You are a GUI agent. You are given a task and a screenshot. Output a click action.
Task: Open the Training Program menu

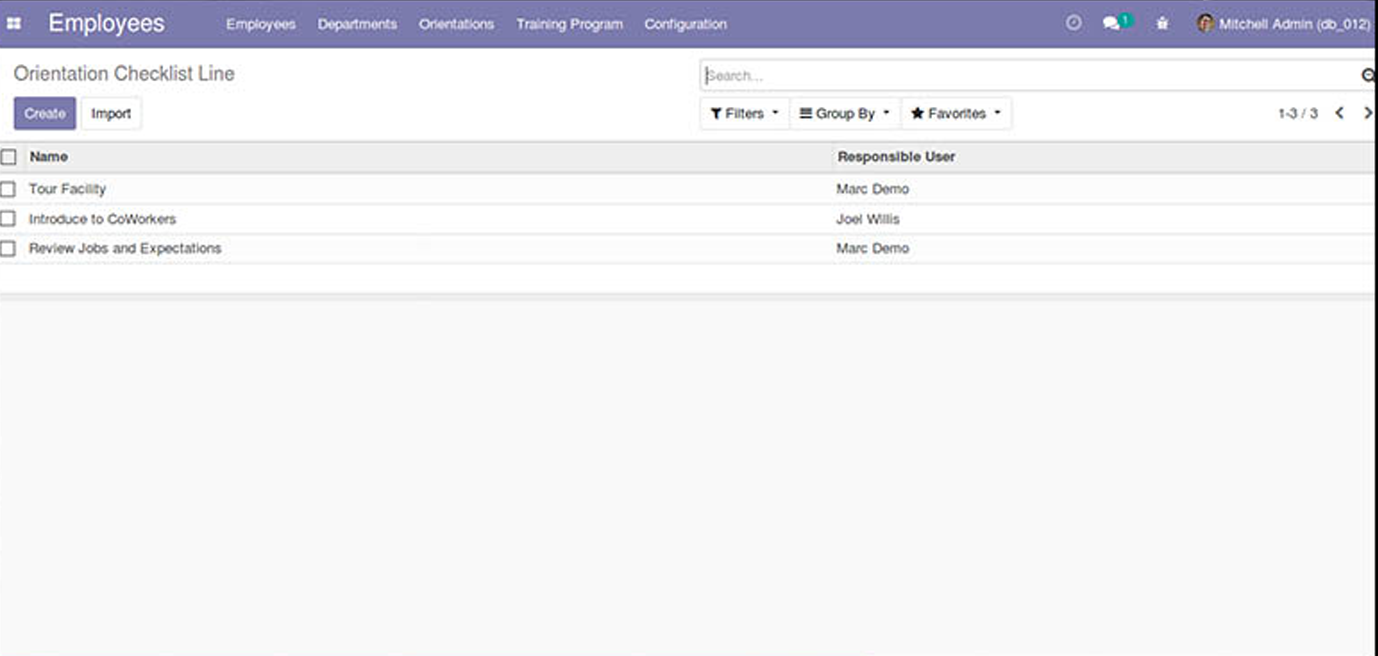tap(569, 24)
